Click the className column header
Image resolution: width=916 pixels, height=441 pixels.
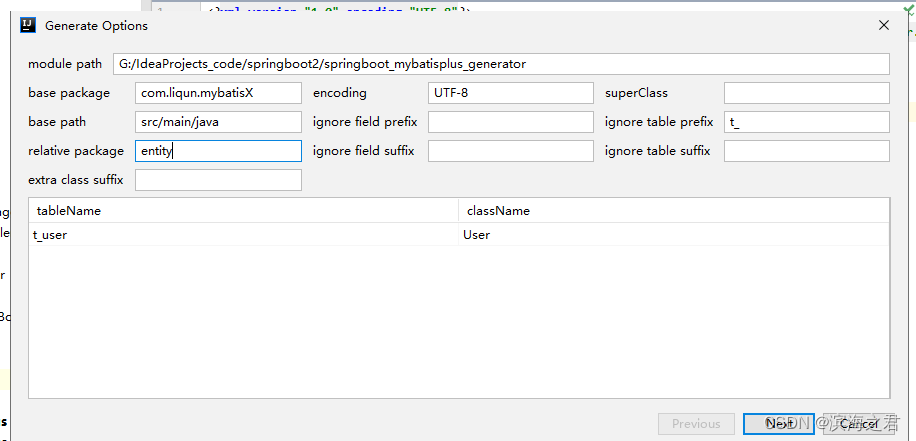coord(674,211)
